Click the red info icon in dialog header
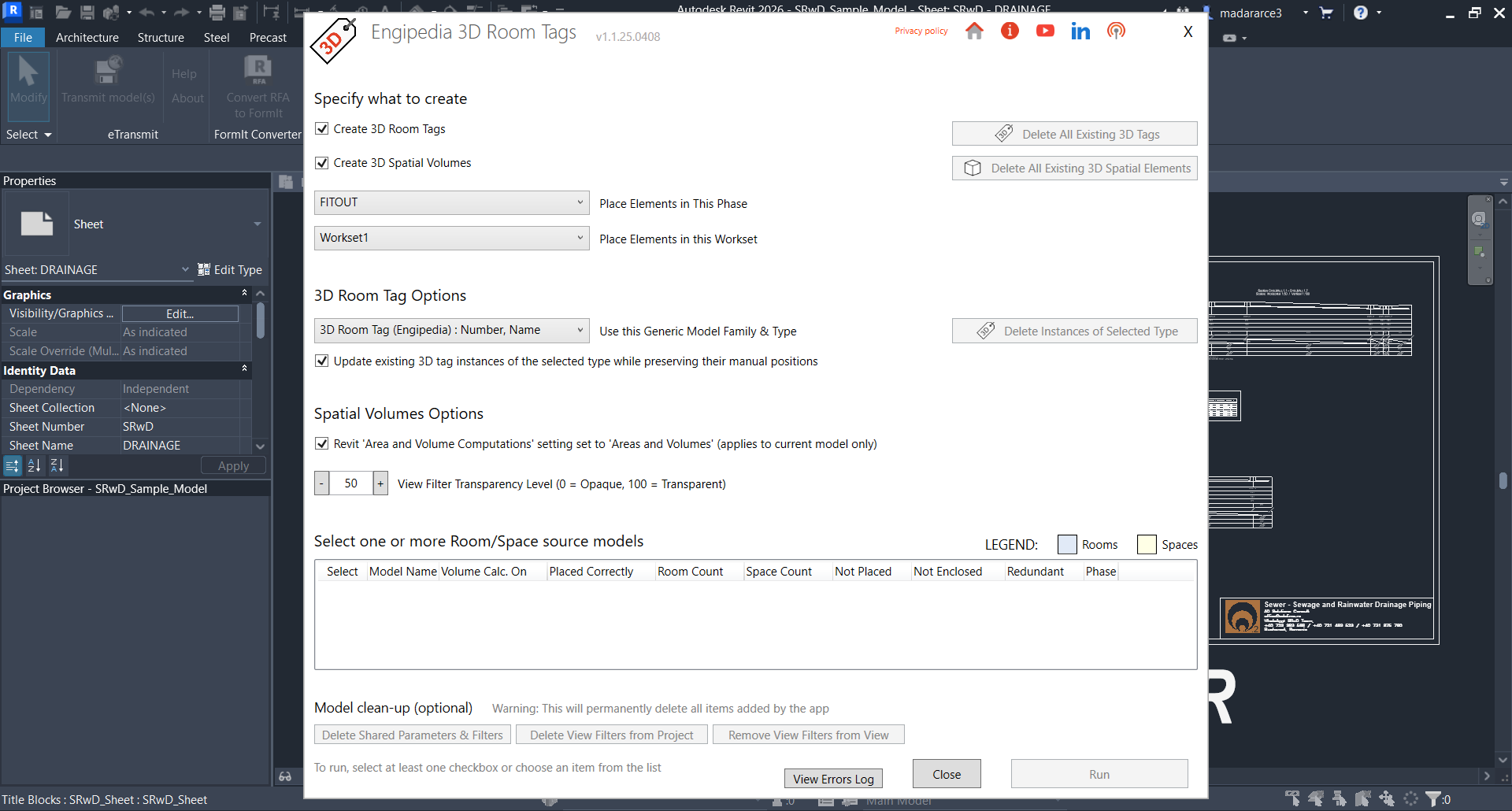This screenshot has height=811, width=1512. [x=1010, y=31]
